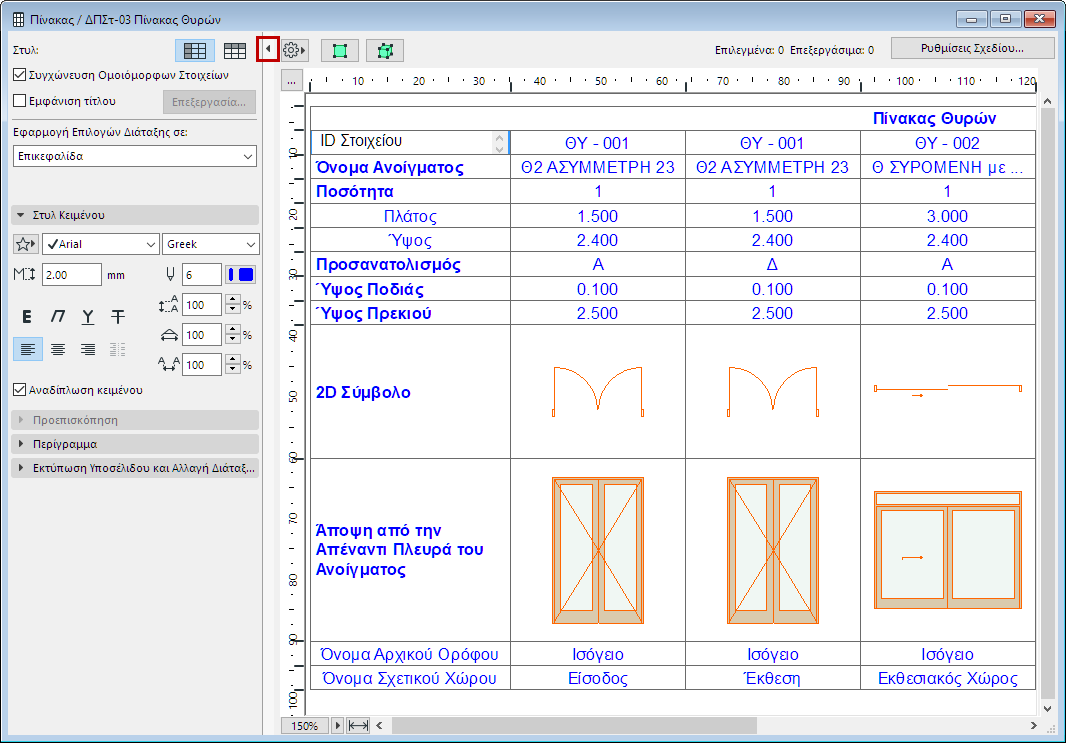This screenshot has height=743, width=1066.
Task: Expand the Προεπισκόπηση section
Action: tap(135, 420)
